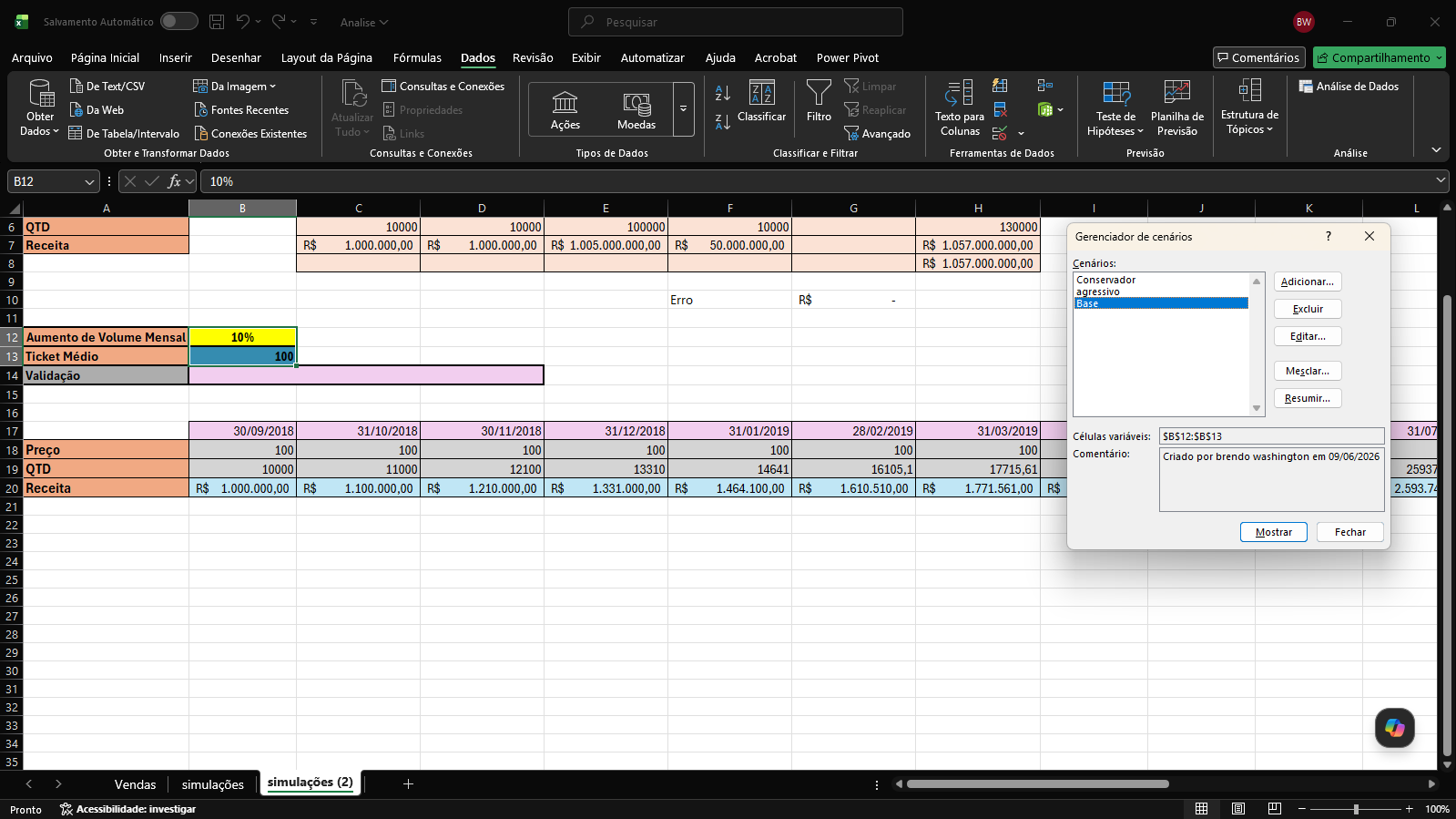Select De Tabela/Intervalo option
The height and width of the screenshot is (819, 1456).
tap(124, 133)
